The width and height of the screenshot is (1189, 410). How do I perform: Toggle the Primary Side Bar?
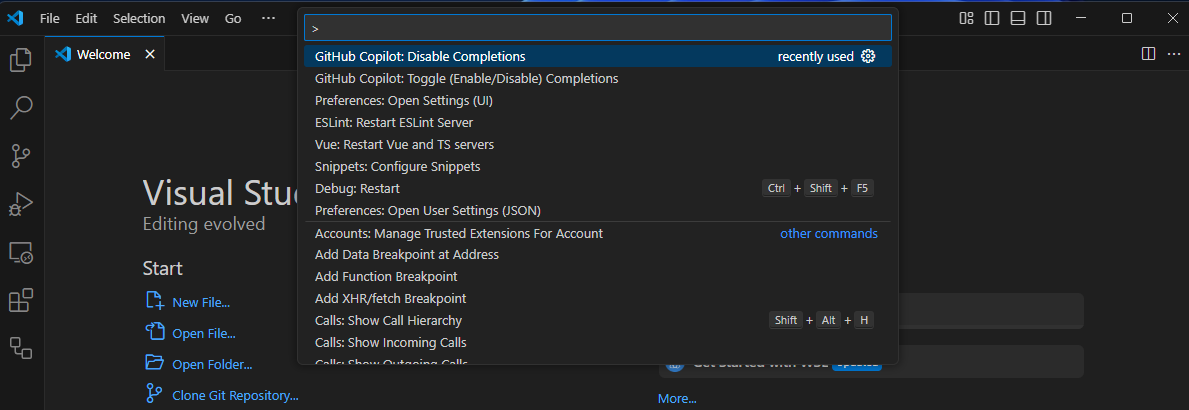[992, 18]
